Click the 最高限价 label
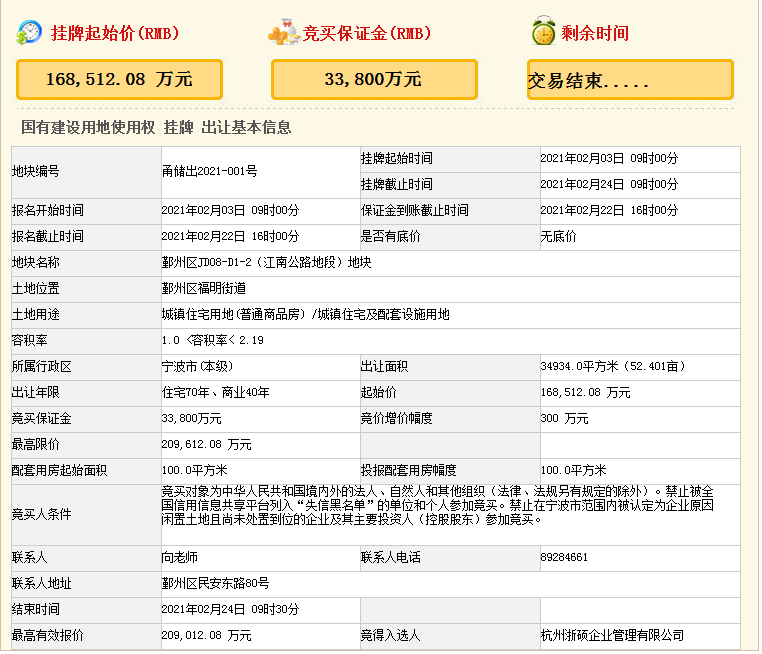762x654 pixels. tap(35, 445)
